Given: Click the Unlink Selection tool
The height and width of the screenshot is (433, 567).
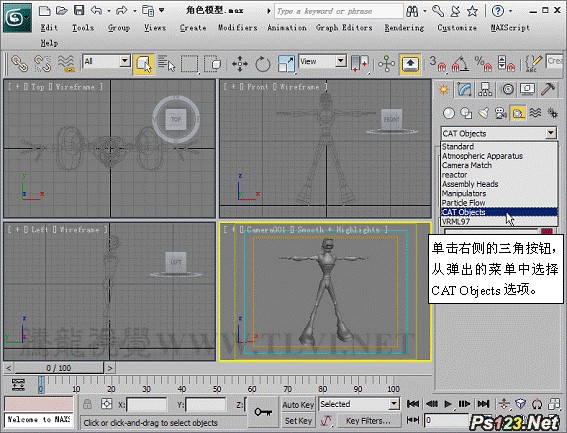Looking at the screenshot, I should [x=43, y=63].
